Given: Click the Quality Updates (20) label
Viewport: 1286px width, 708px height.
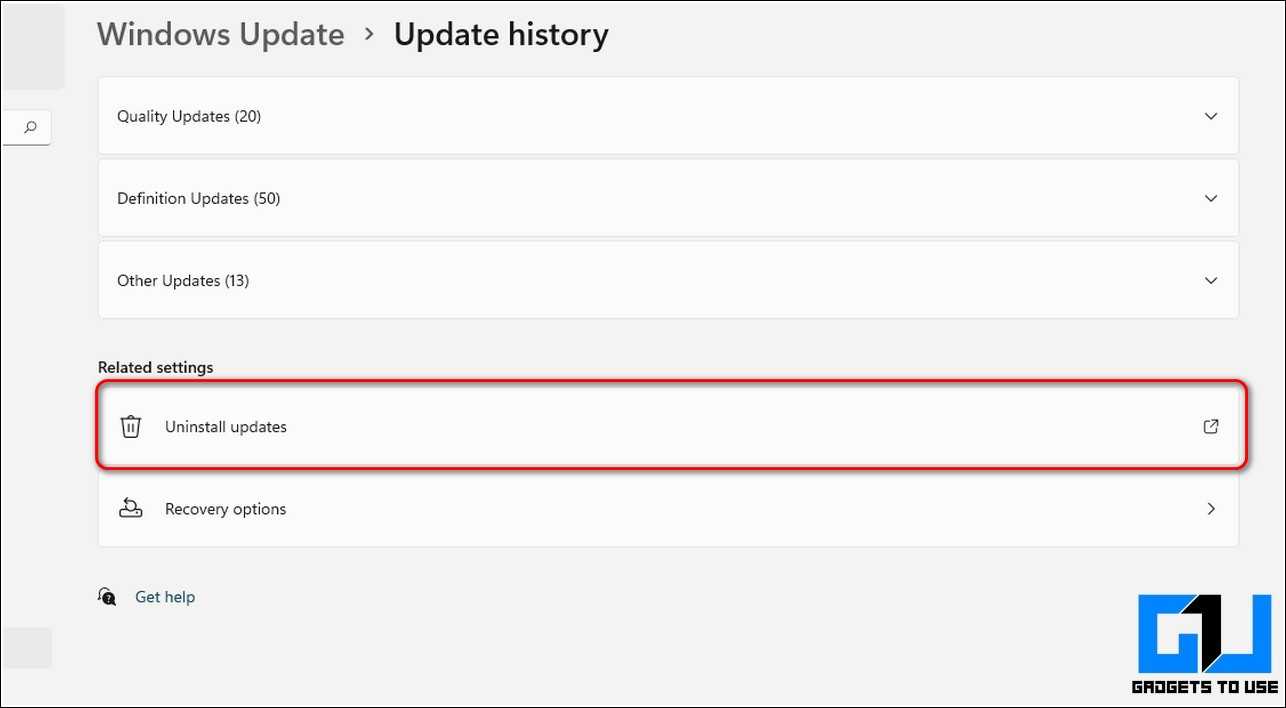Looking at the screenshot, I should coord(189,116).
